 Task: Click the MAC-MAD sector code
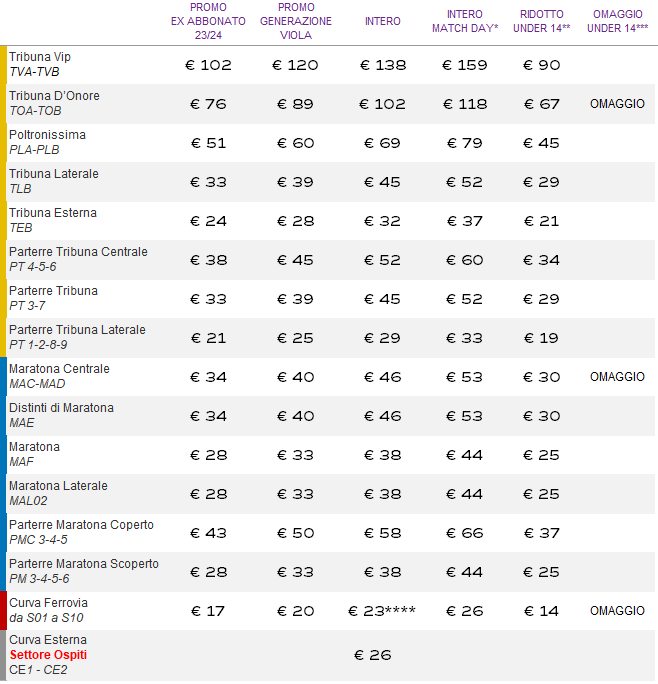[37, 383]
